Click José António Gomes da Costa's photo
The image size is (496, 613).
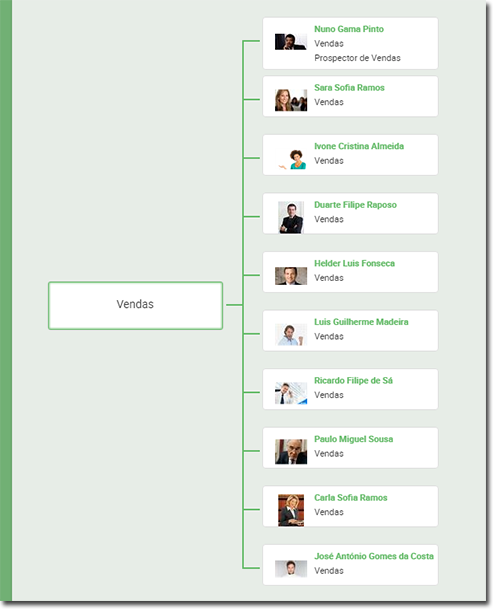click(x=291, y=569)
